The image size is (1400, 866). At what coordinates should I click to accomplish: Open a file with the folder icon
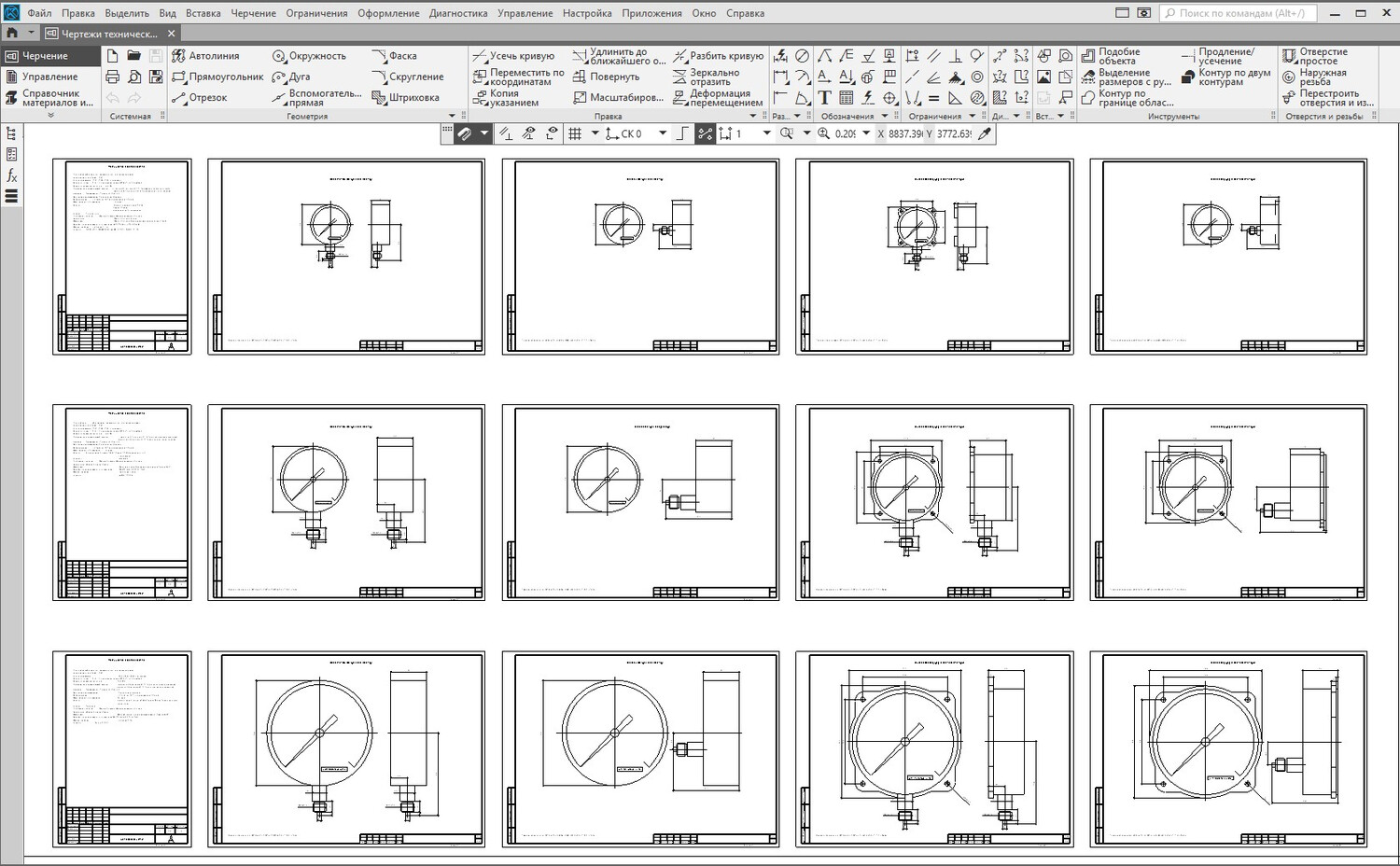coord(134,56)
